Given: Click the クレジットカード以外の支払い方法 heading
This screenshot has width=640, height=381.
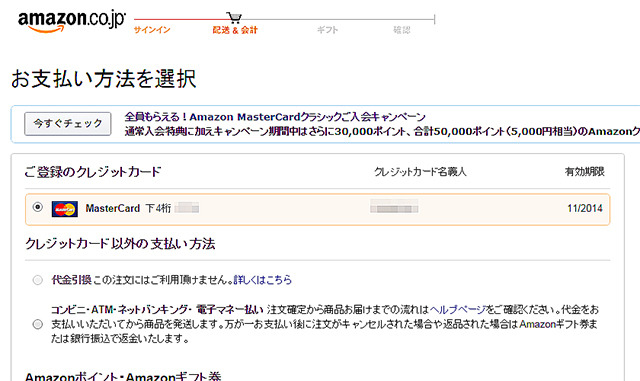Looking at the screenshot, I should pyautogui.click(x=120, y=244).
